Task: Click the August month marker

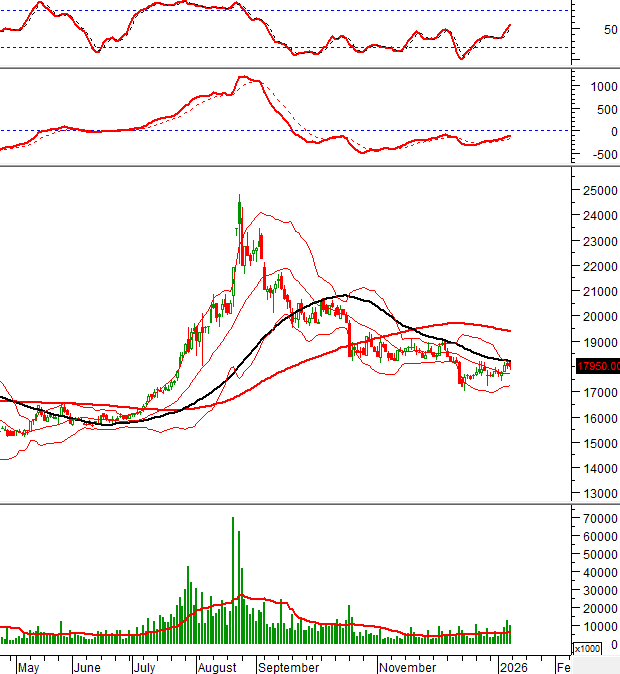Action: pos(218,667)
